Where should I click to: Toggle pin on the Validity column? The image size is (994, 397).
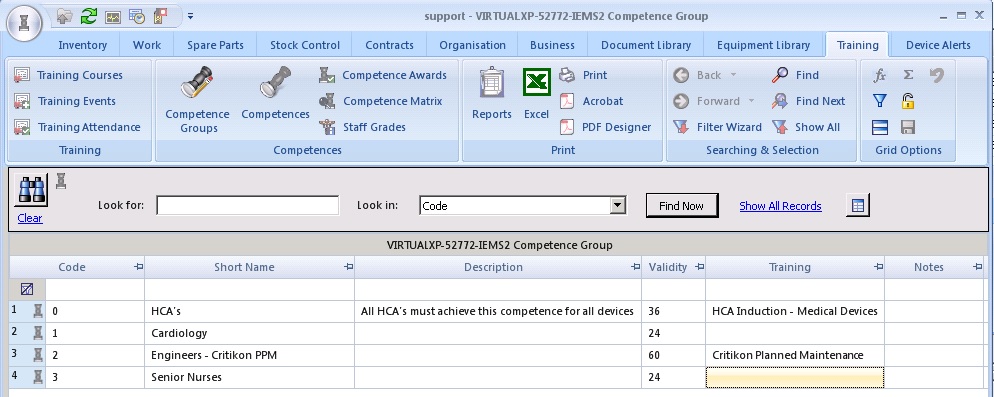(x=699, y=267)
